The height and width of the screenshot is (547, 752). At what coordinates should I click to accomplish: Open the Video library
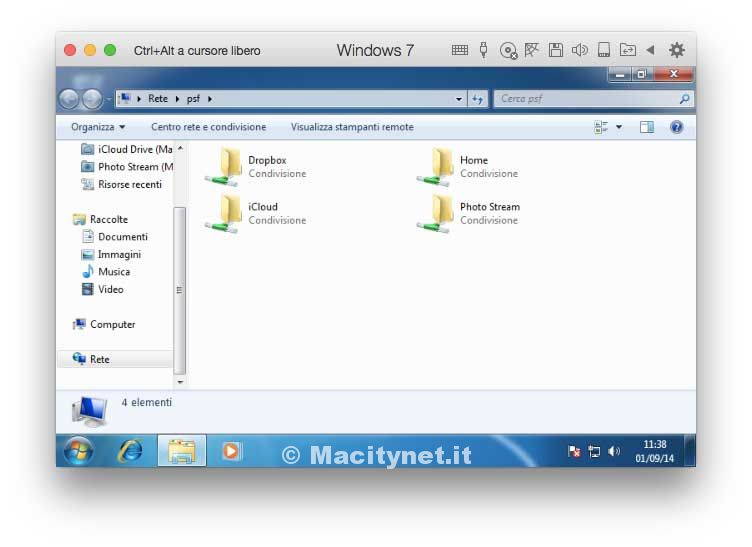coord(102,289)
